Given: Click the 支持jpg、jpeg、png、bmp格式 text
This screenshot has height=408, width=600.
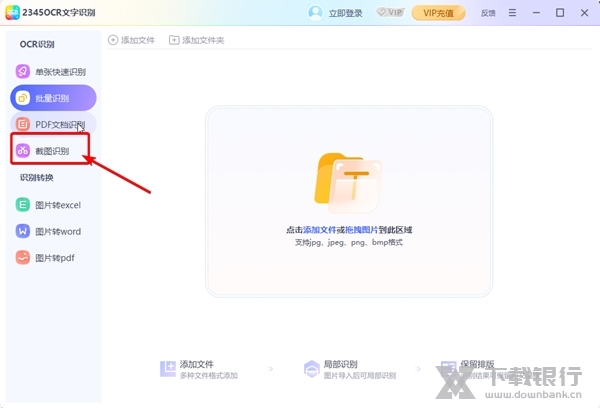Looking at the screenshot, I should pos(349,242).
